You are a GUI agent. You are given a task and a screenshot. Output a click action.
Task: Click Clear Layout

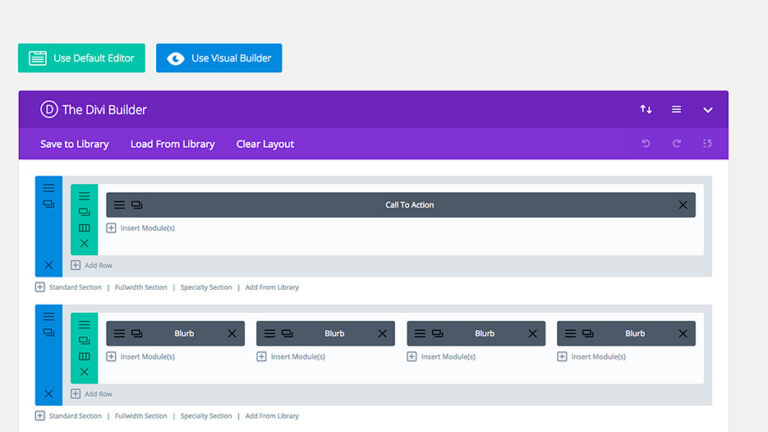pyautogui.click(x=265, y=144)
